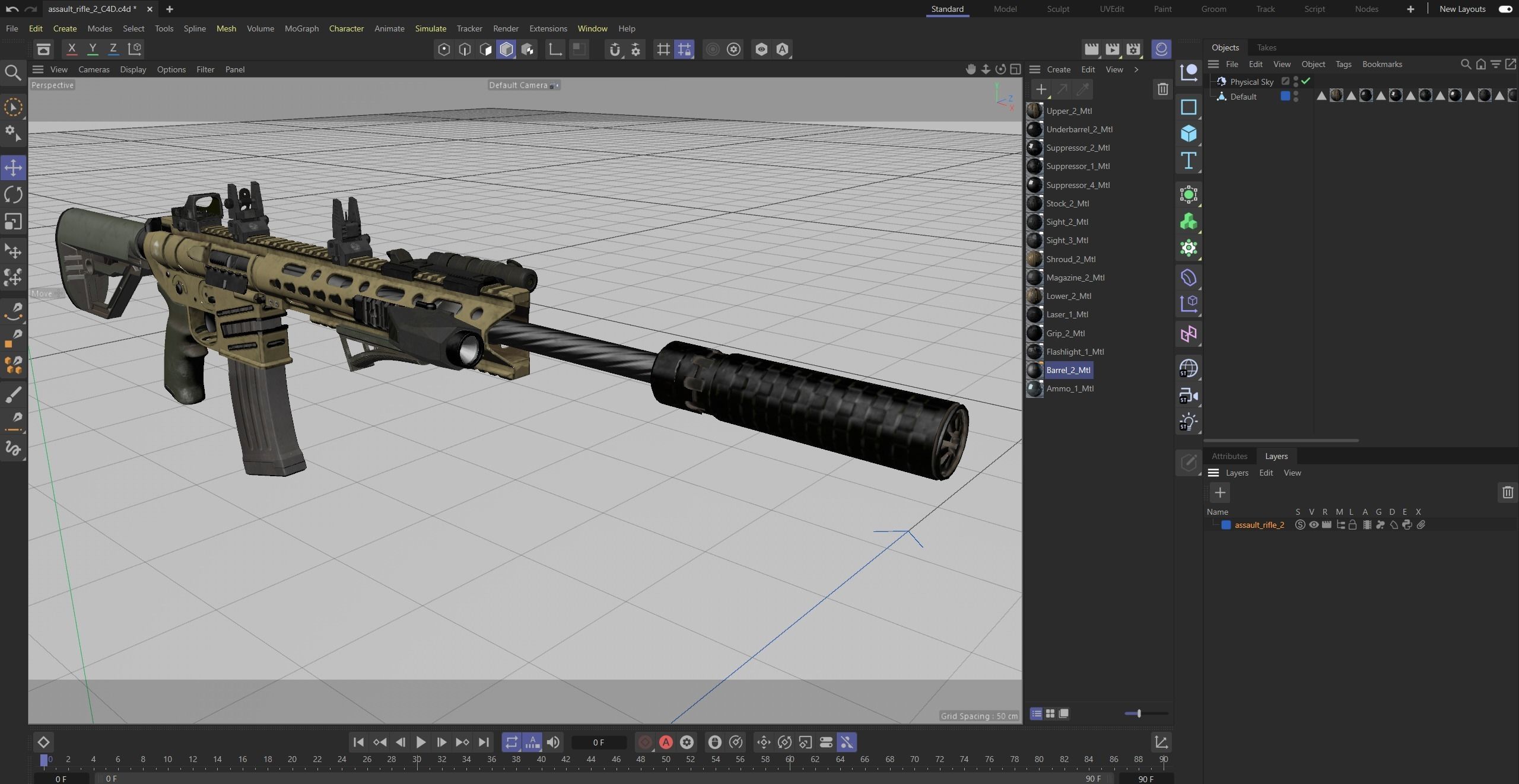Add a Text spline object
Image resolution: width=1519 pixels, height=784 pixels.
click(x=1188, y=161)
